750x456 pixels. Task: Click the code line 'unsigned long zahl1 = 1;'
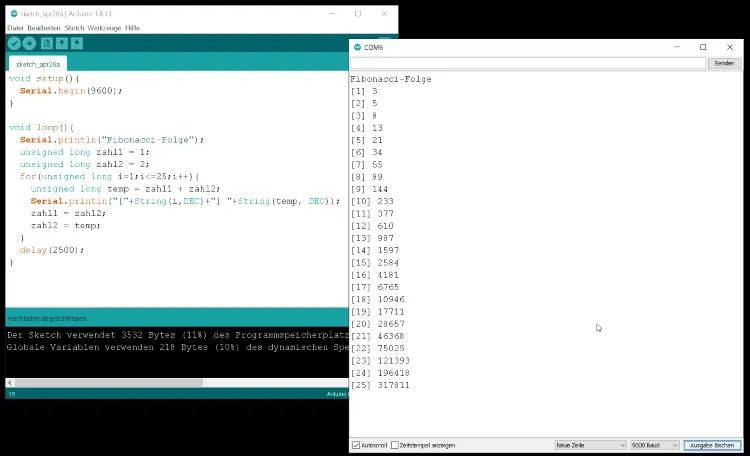point(85,152)
